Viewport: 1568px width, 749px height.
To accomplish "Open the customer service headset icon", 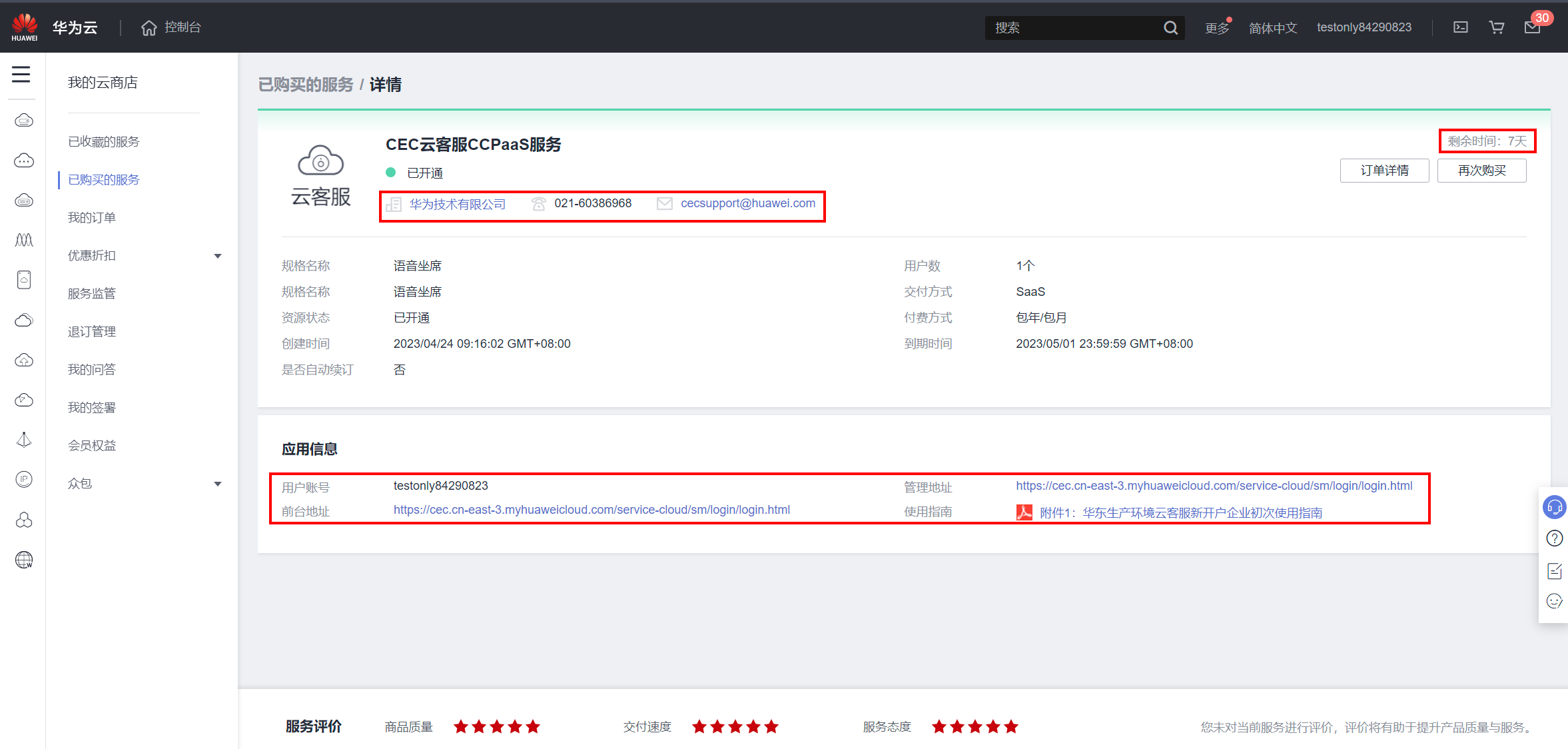I will click(1554, 507).
